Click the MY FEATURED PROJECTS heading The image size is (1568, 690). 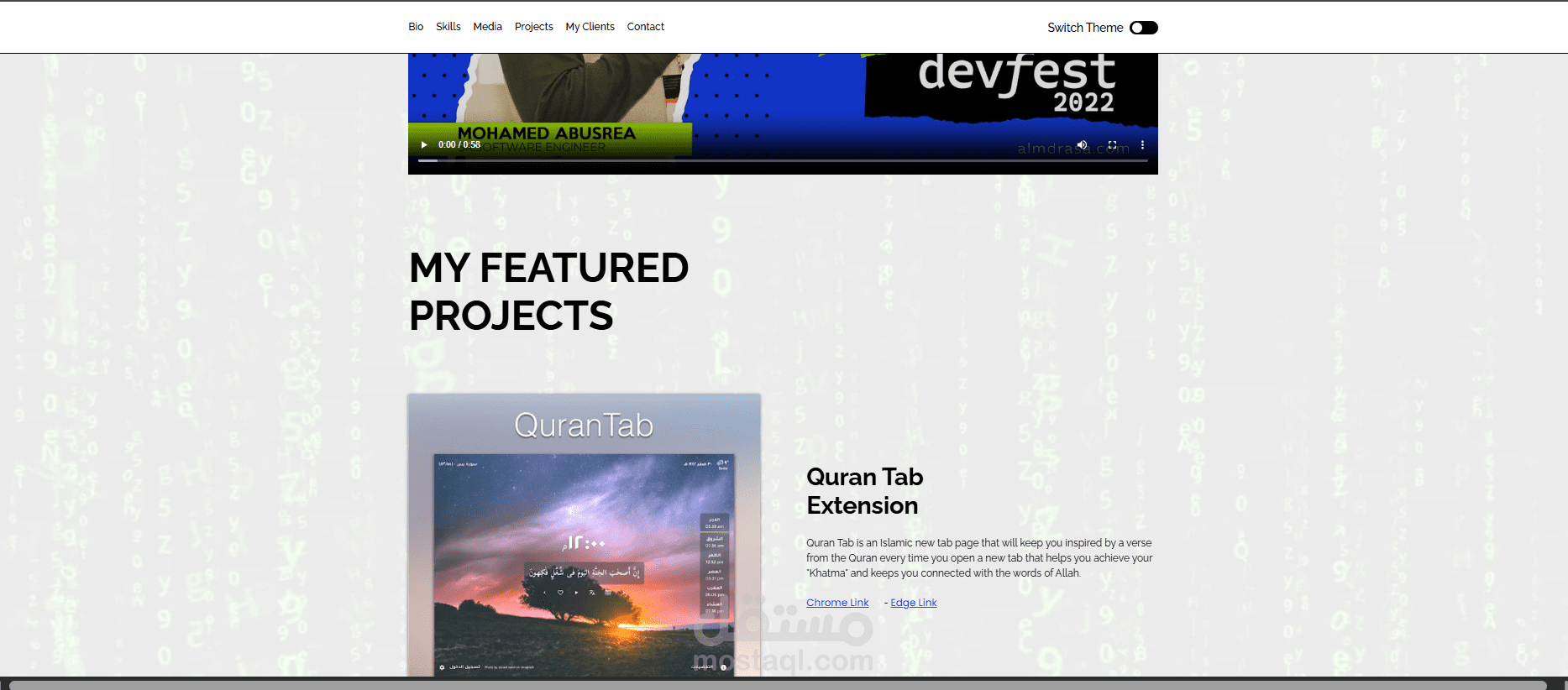[549, 292]
